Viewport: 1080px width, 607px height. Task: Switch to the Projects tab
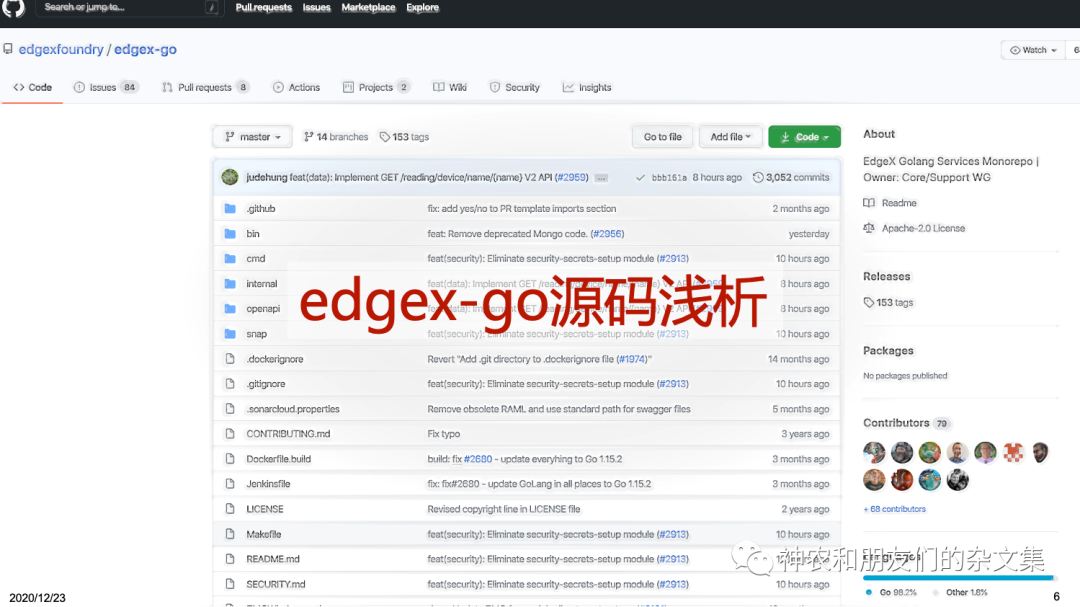376,88
